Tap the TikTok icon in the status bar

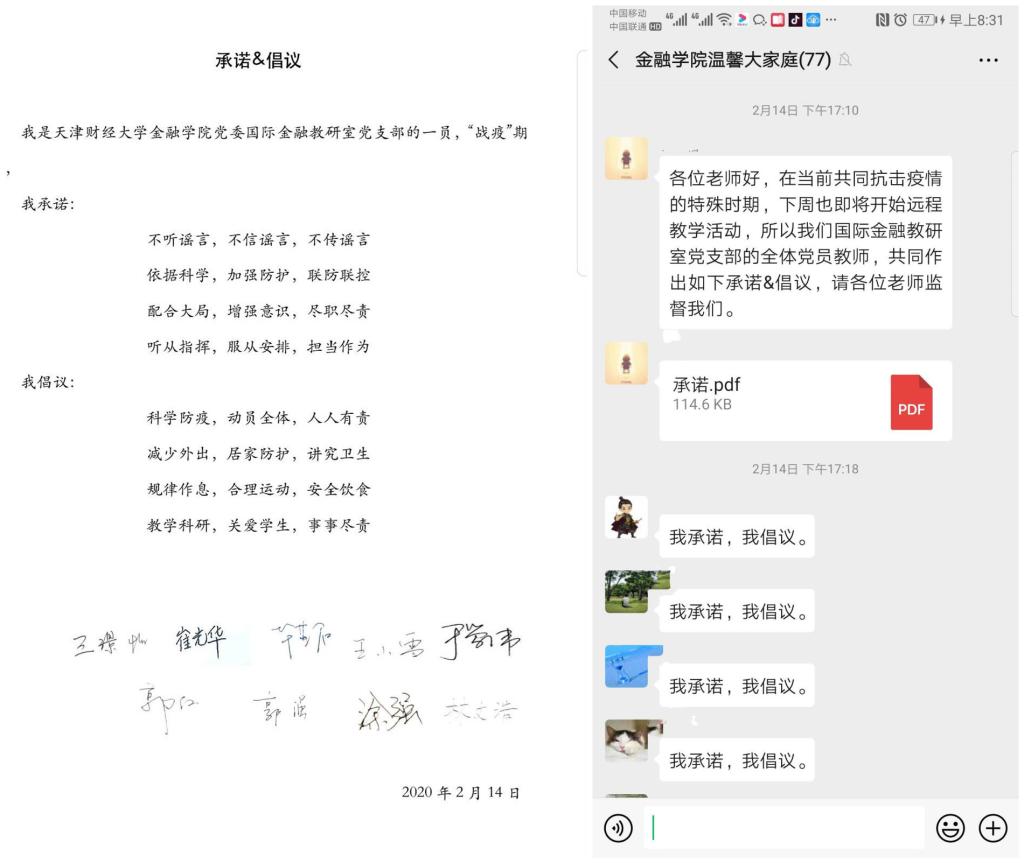(x=795, y=20)
